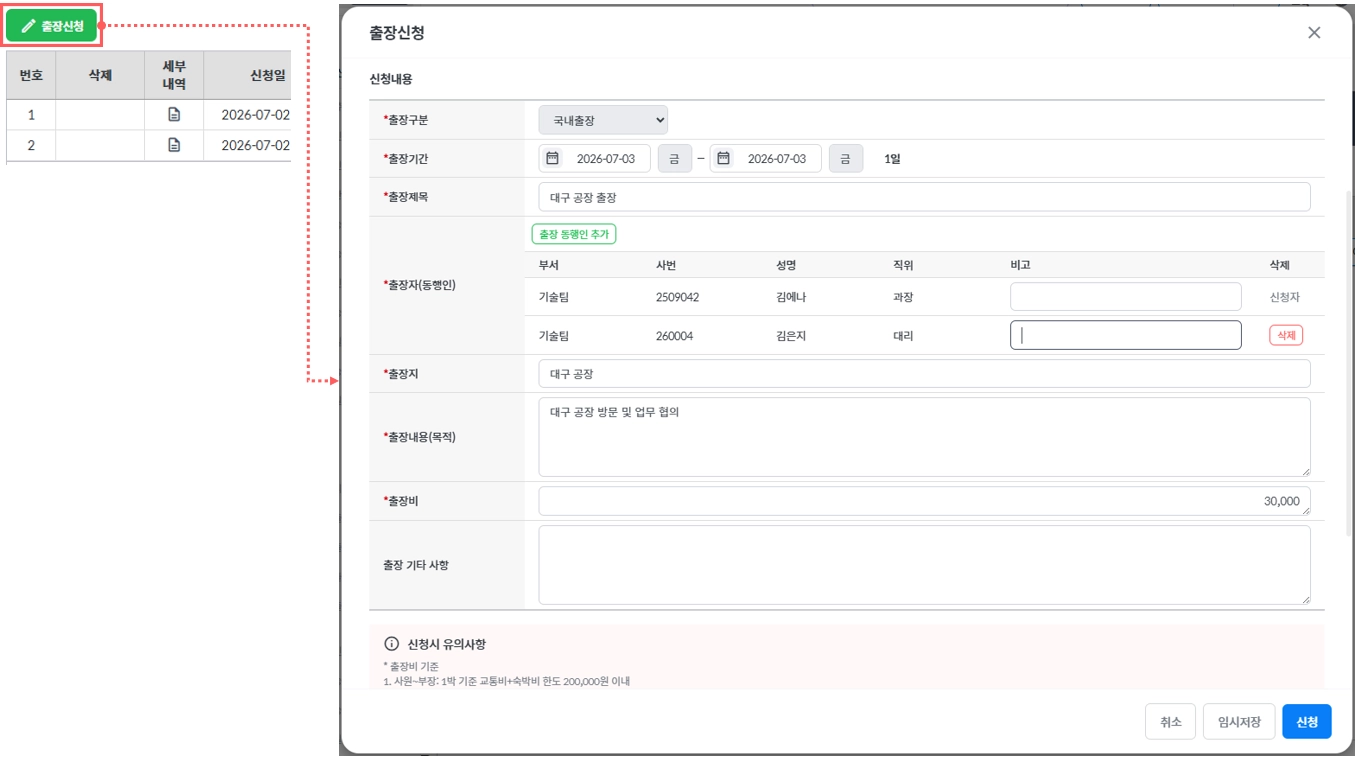Click employee number 260004
This screenshot has width=1358, height=758.
pyautogui.click(x=674, y=336)
